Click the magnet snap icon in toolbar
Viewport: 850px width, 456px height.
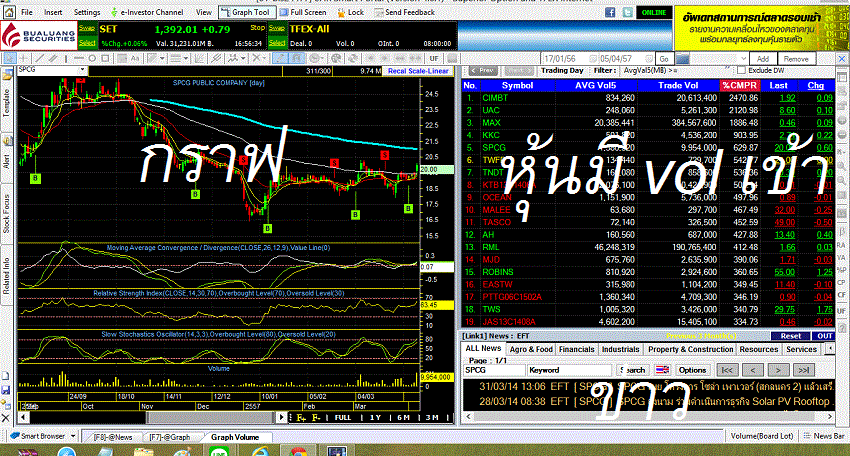(x=297, y=58)
